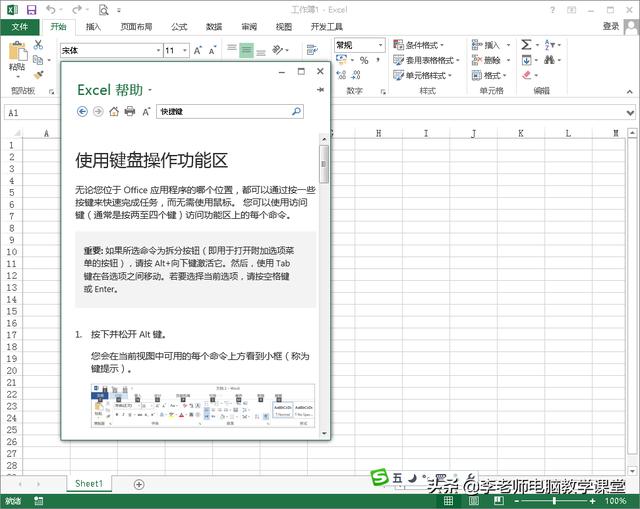
Task: Click the Sign in link
Action: coord(611,26)
